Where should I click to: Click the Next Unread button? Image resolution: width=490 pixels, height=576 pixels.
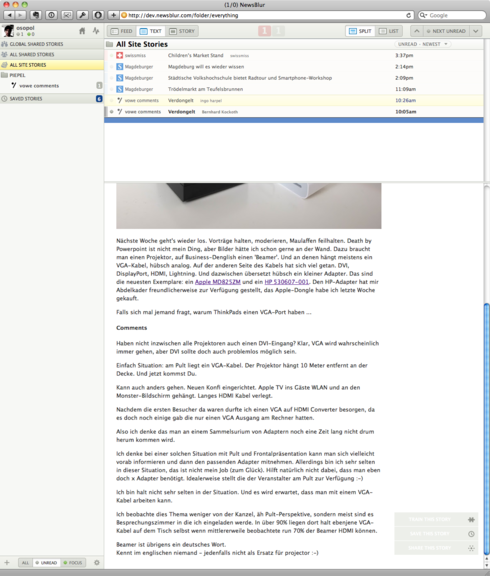(x=446, y=31)
